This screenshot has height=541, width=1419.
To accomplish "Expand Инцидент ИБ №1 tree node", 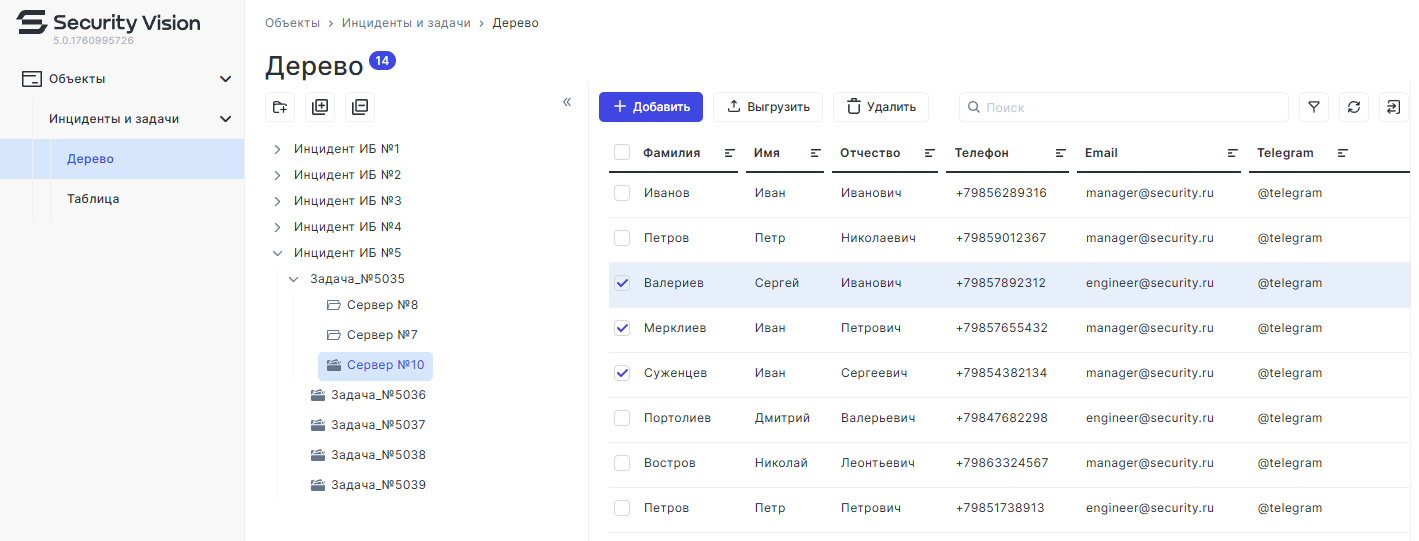I will coord(277,149).
